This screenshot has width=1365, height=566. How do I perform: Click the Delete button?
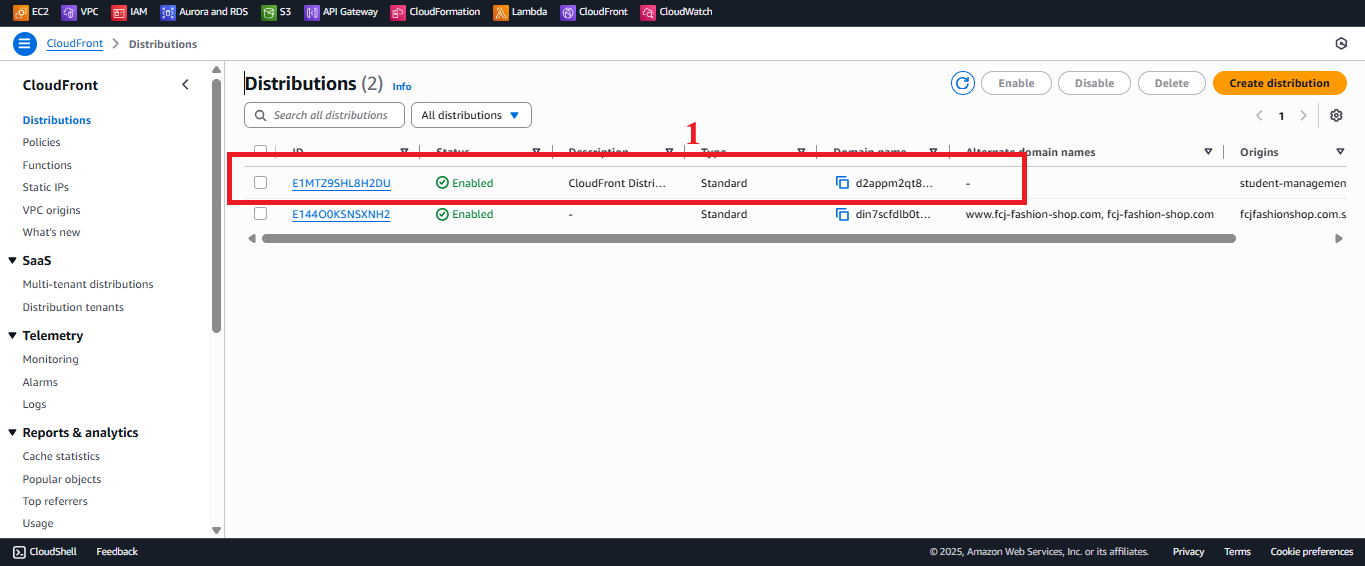point(1171,83)
